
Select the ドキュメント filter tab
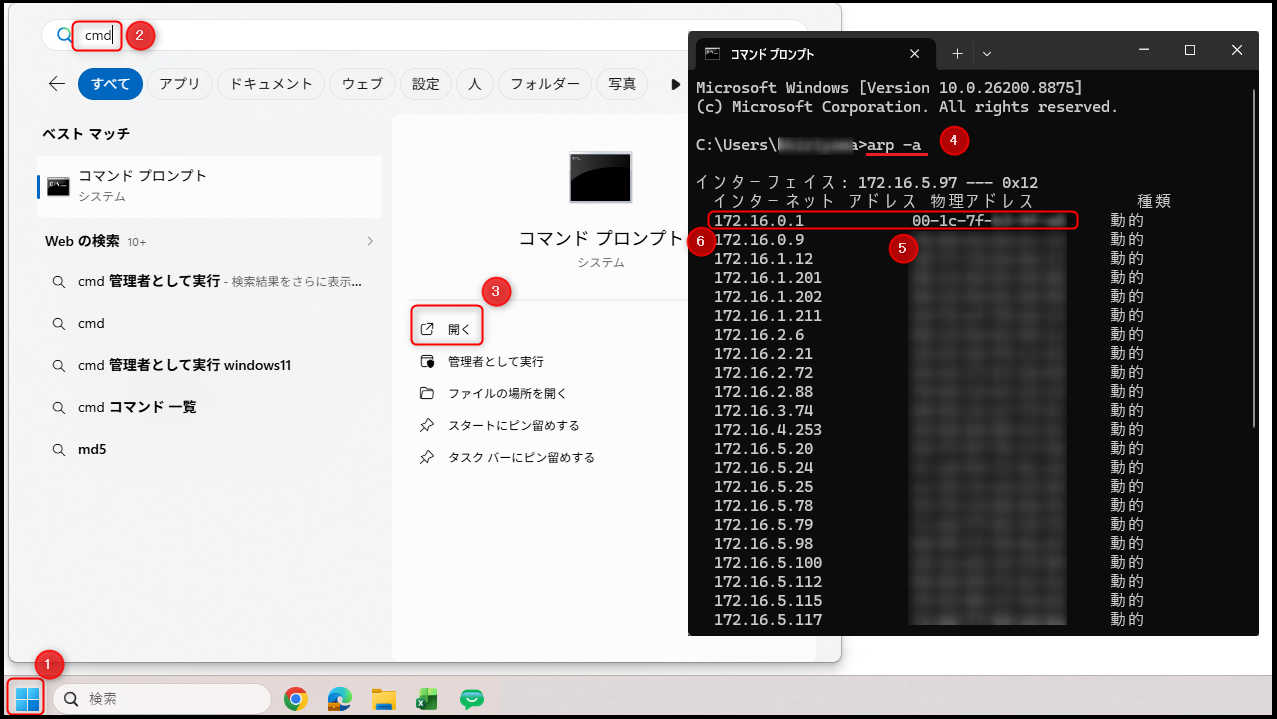(x=271, y=84)
